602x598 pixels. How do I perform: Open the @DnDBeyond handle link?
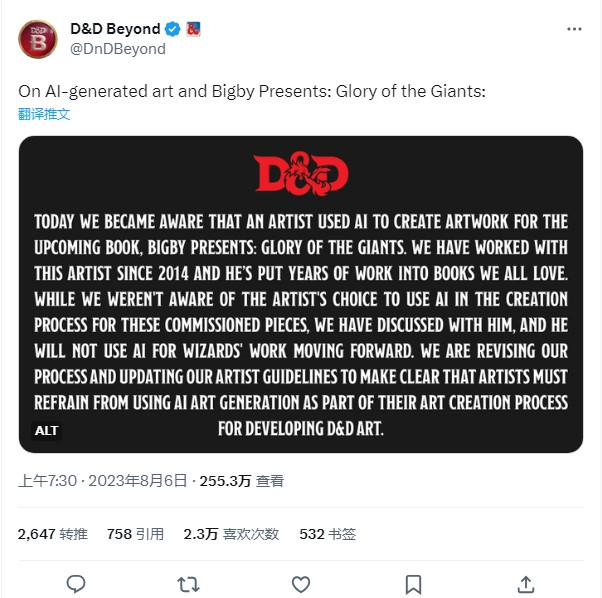(x=117, y=48)
